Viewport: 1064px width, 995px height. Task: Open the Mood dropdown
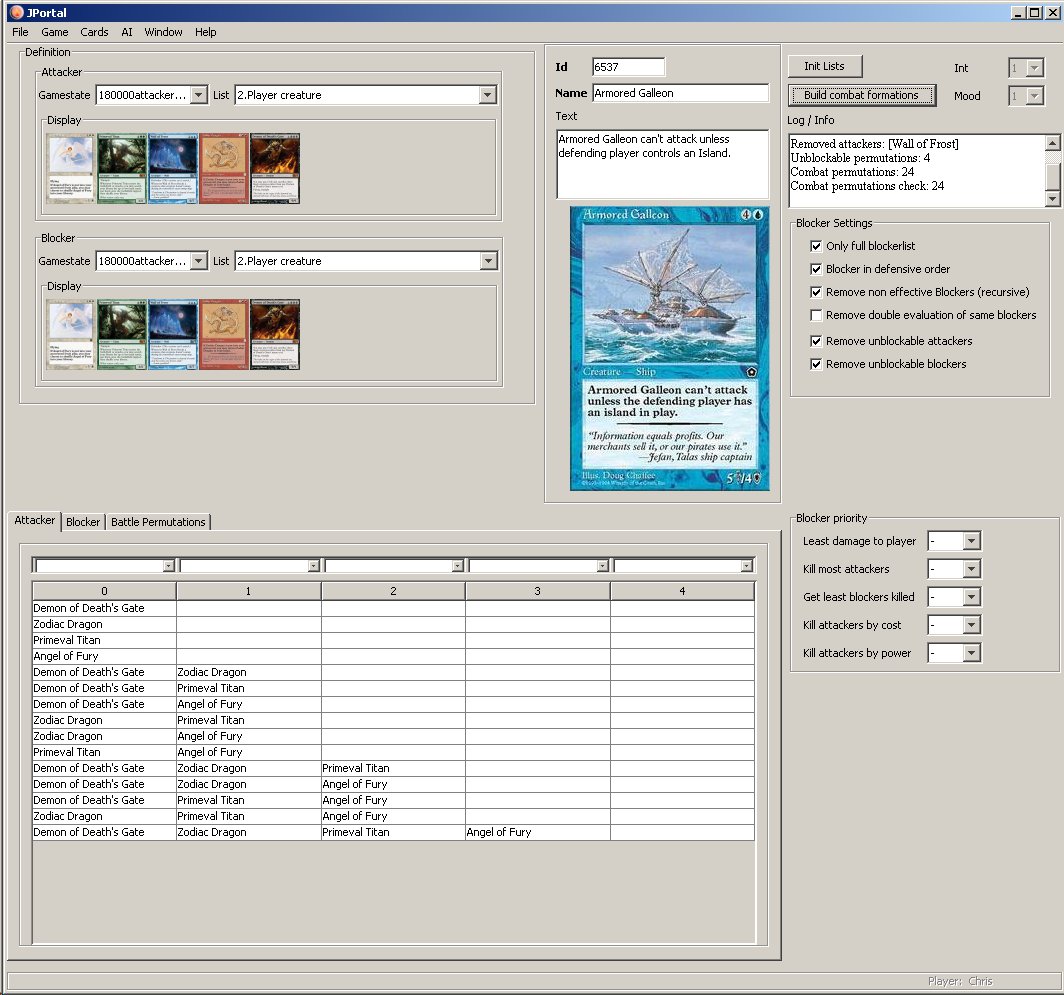[x=1034, y=96]
